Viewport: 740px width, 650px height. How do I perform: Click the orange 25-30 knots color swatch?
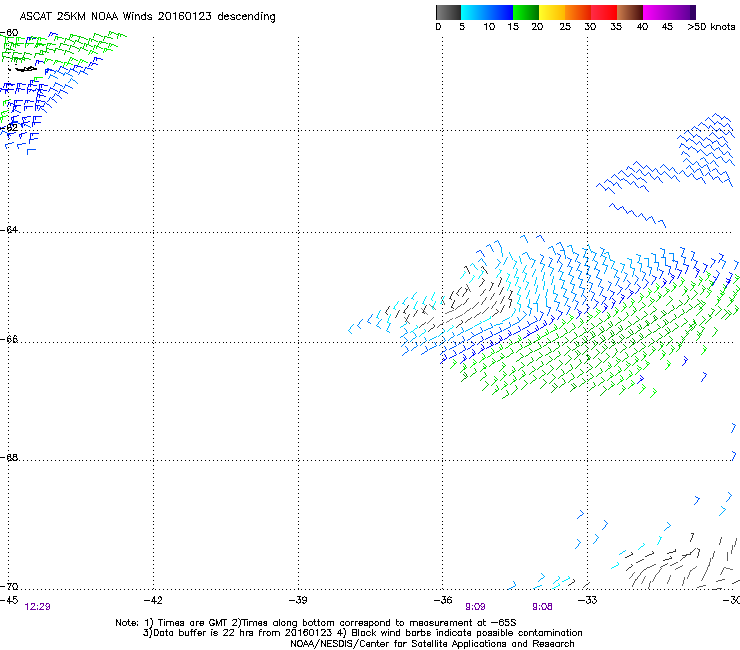[x=578, y=12]
